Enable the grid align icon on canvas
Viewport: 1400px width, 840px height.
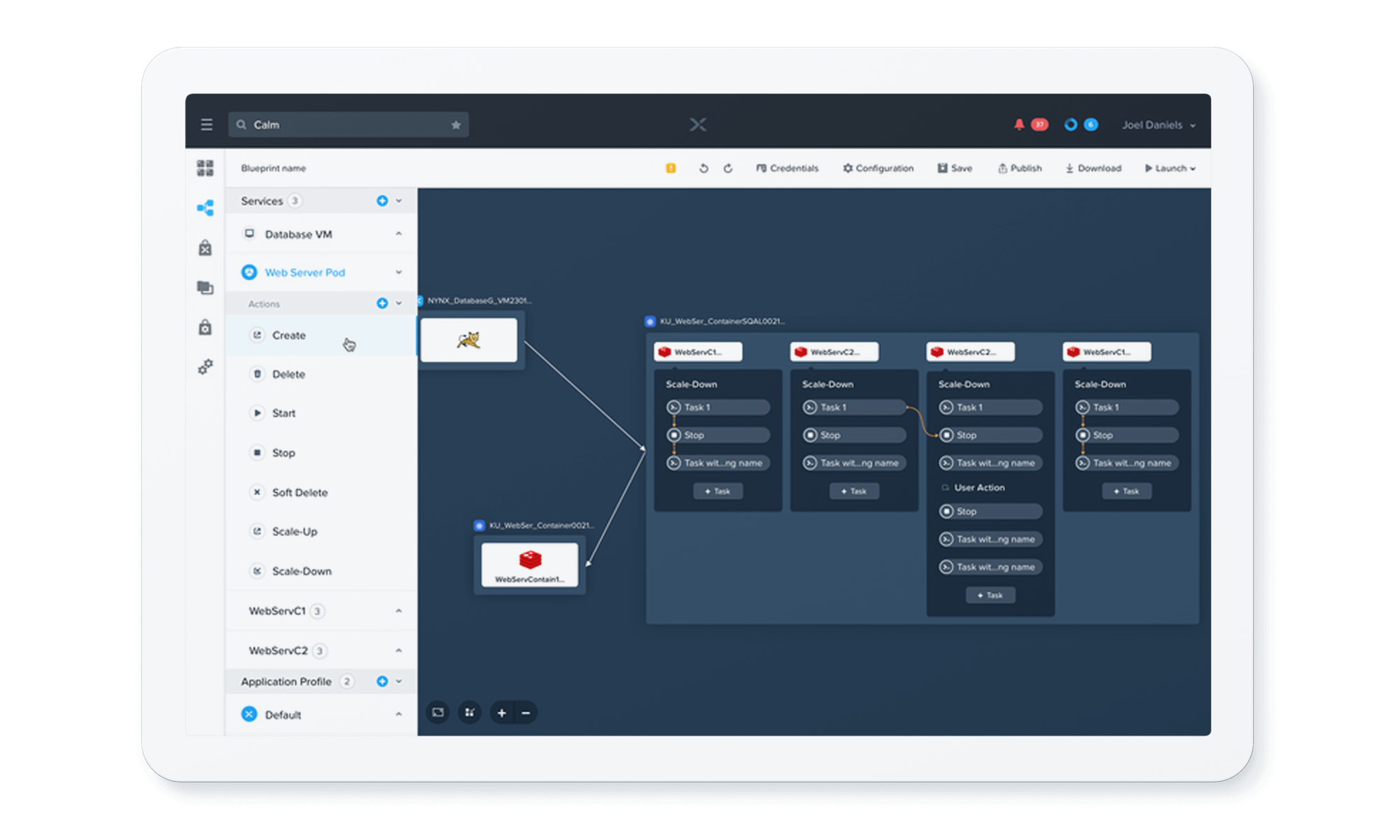tap(470, 712)
